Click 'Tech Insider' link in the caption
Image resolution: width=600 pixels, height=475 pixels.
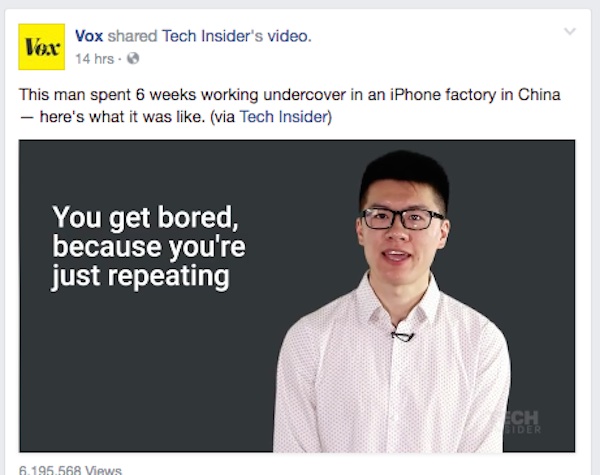coord(284,117)
